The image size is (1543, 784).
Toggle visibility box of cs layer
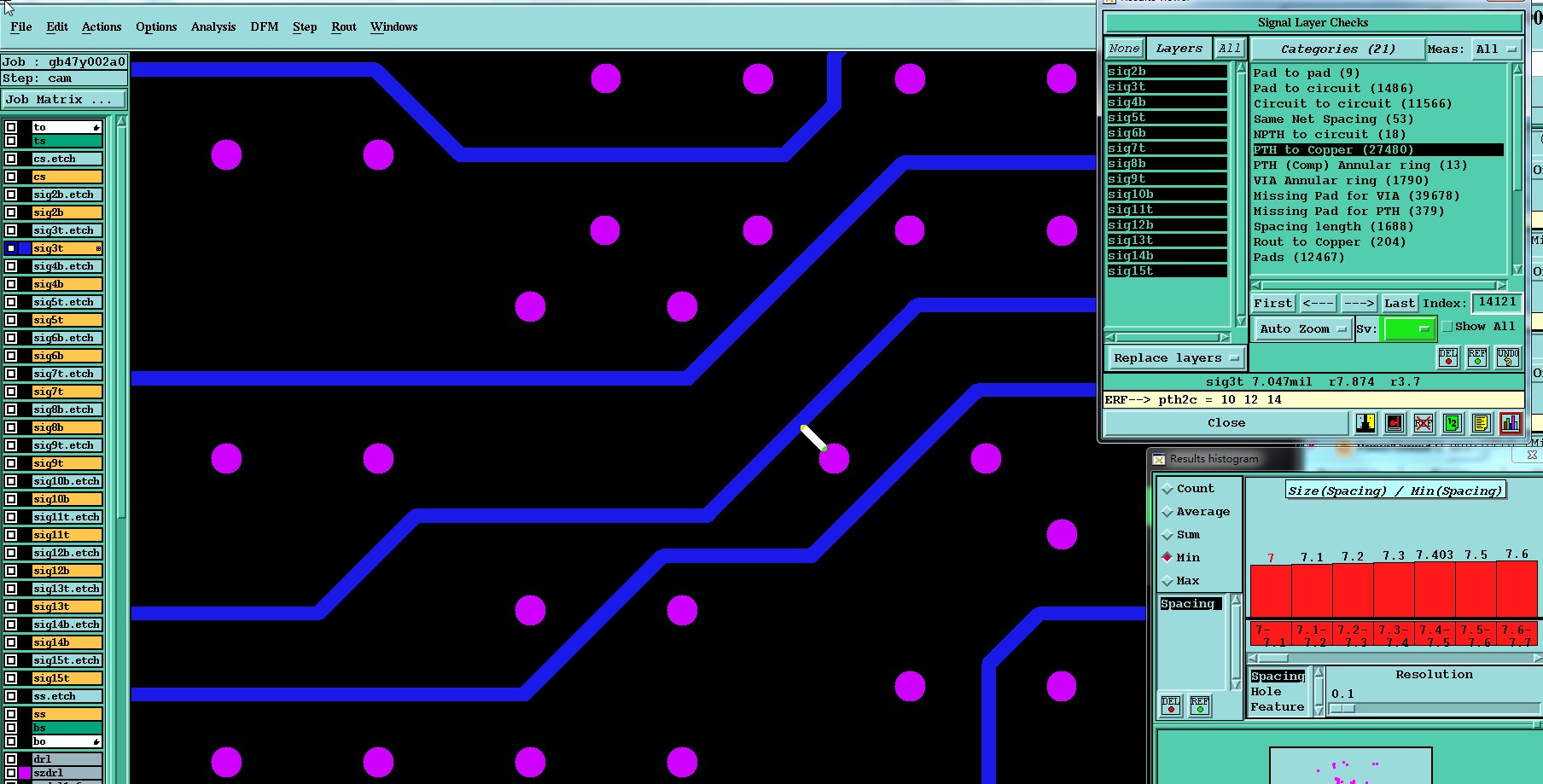(11, 177)
